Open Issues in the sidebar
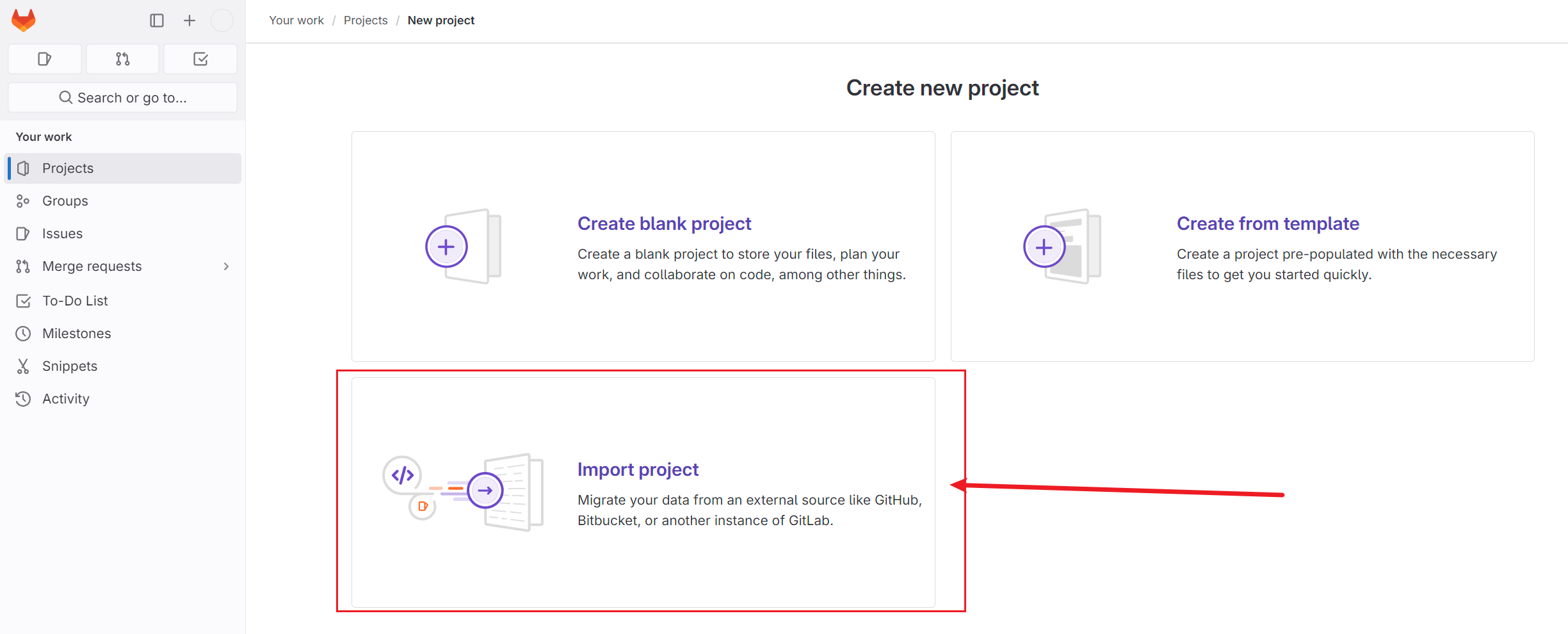This screenshot has width=1568, height=634. [123, 234]
